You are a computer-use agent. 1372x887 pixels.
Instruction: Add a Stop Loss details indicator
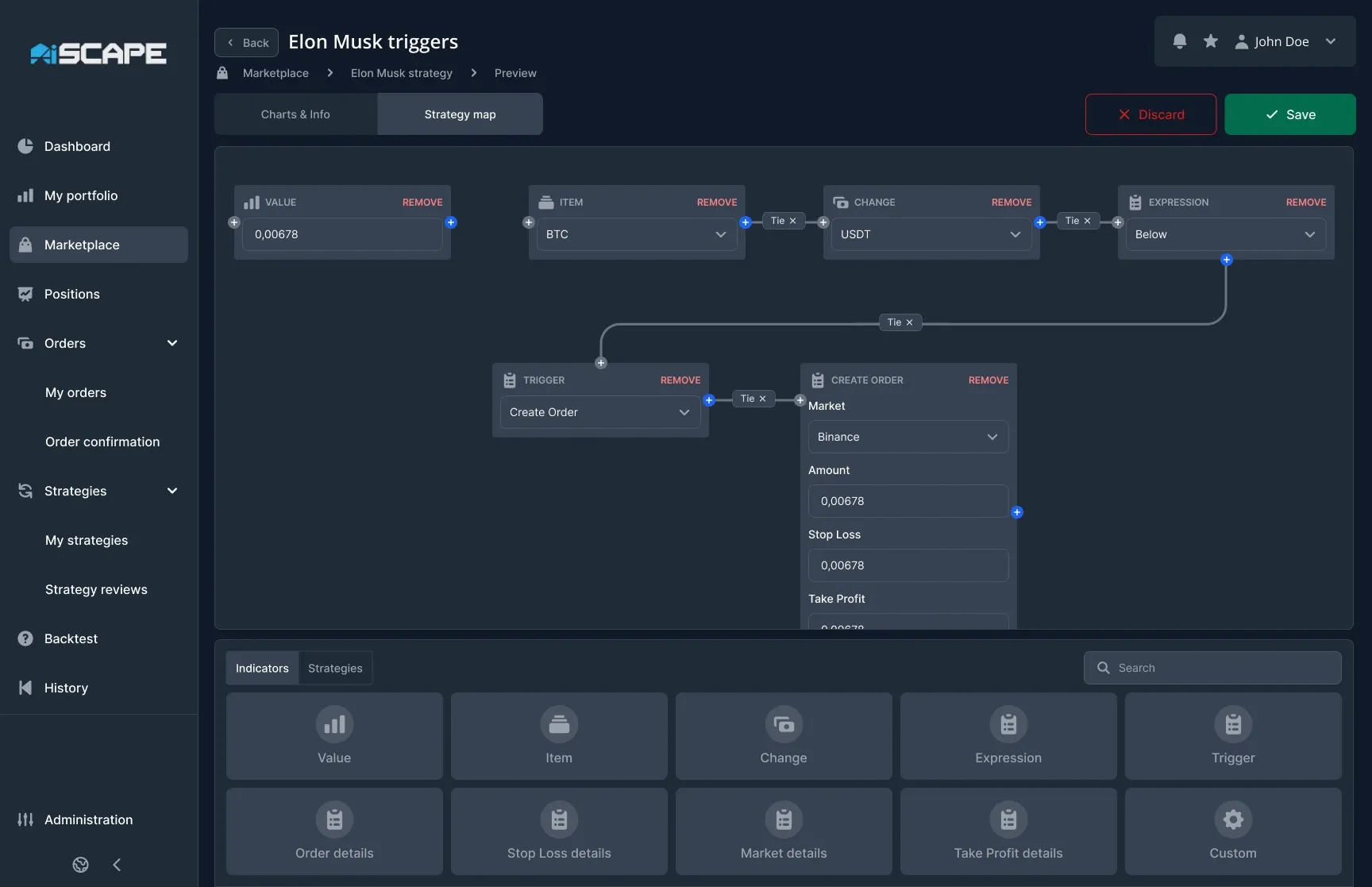point(559,831)
